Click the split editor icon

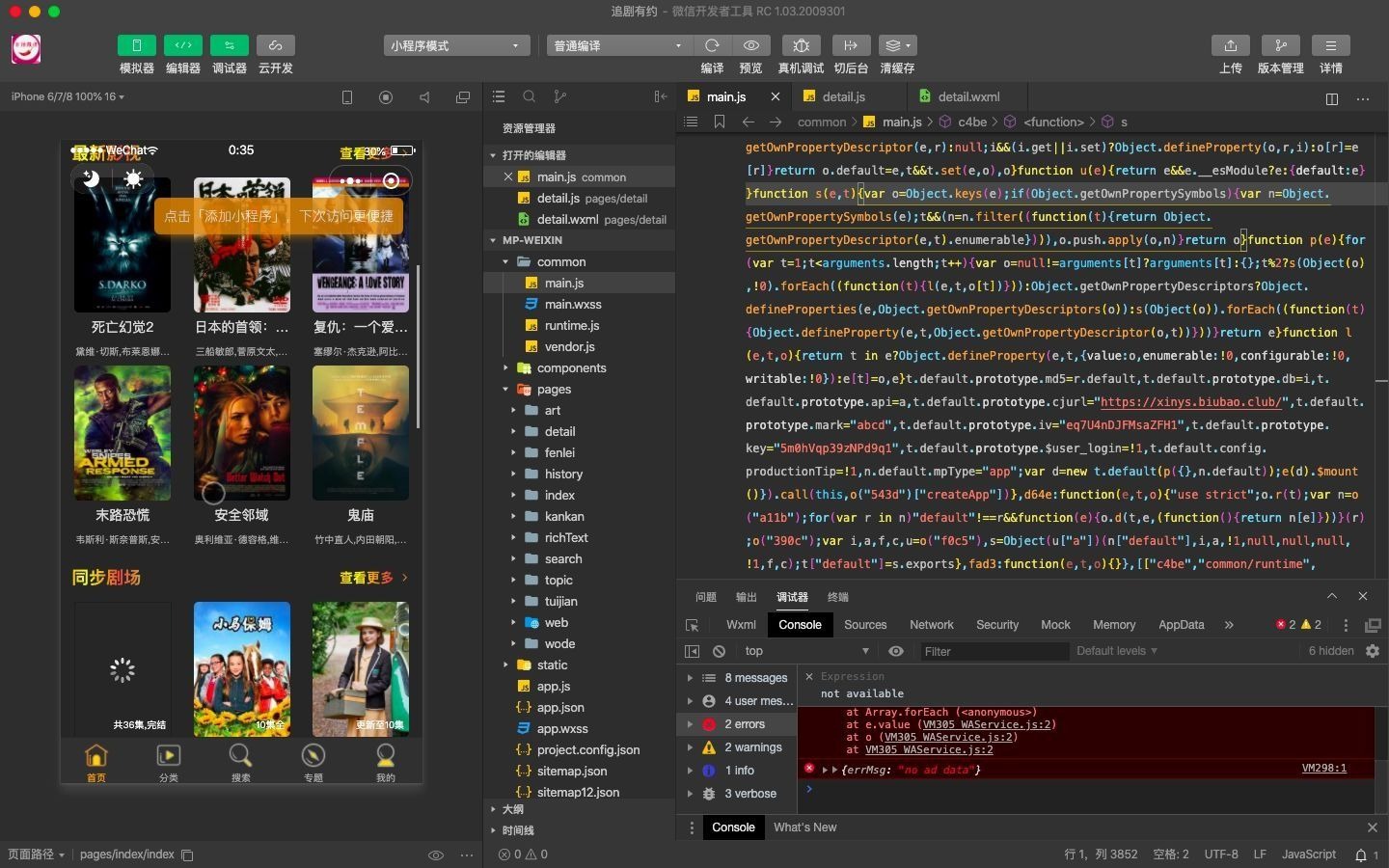(x=1331, y=98)
